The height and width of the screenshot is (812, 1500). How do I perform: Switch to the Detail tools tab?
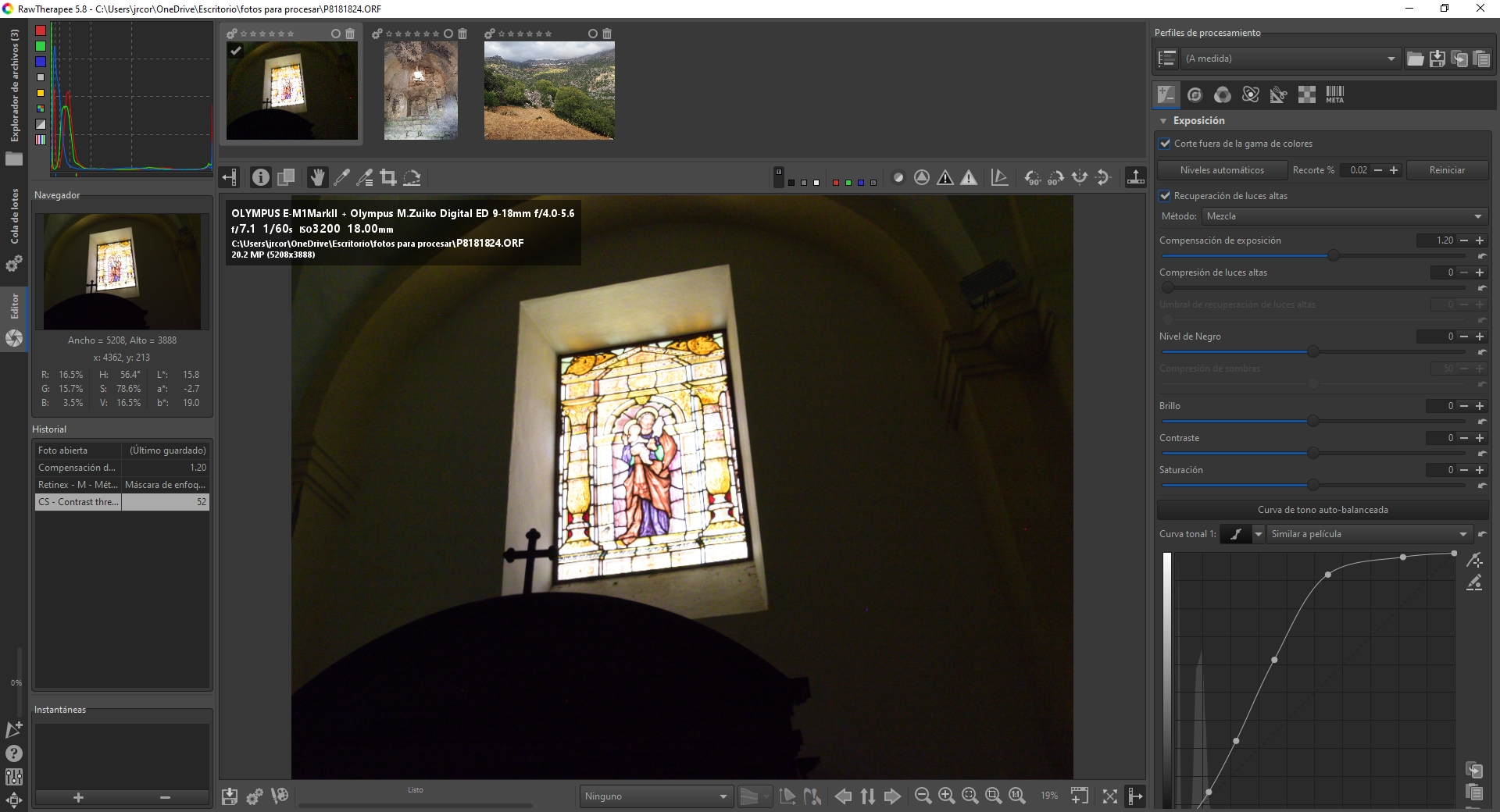[x=1195, y=94]
